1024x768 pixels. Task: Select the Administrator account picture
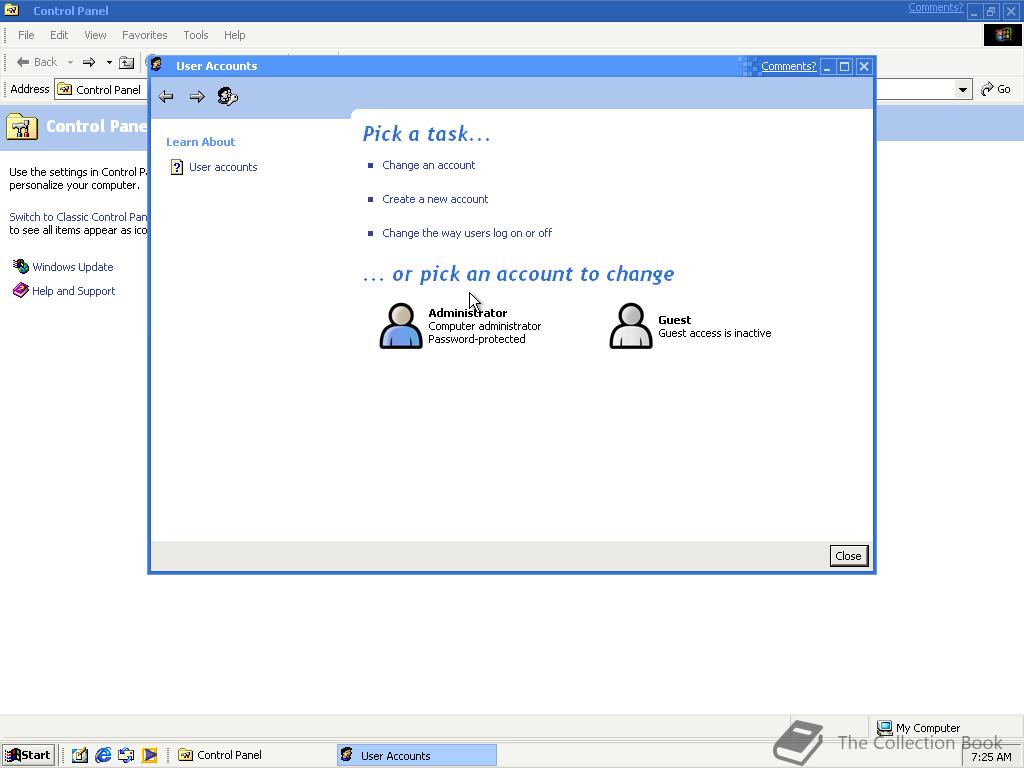point(401,325)
